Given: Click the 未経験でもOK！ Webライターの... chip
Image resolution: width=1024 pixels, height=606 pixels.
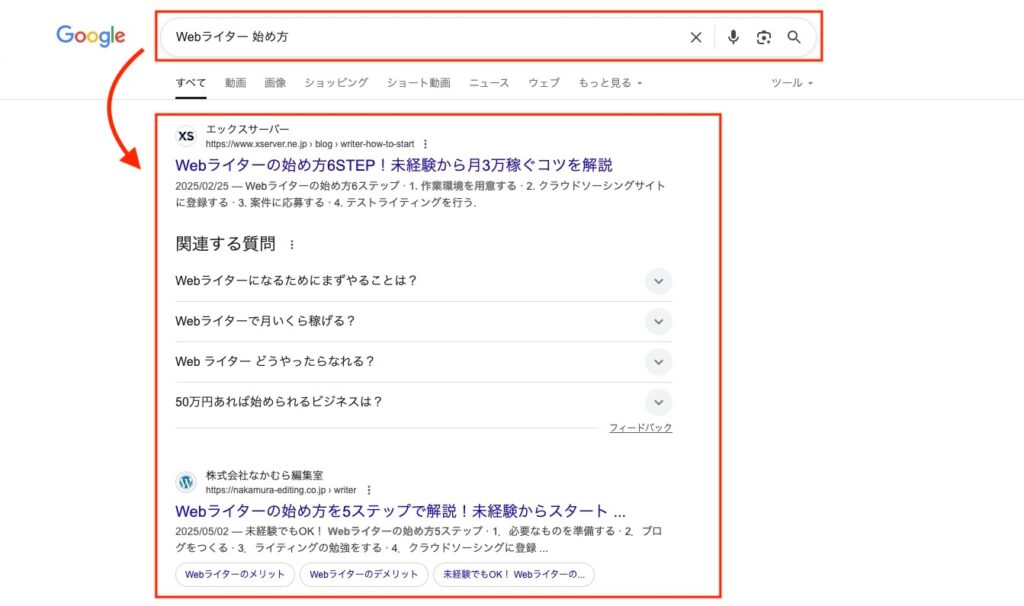Looking at the screenshot, I should pyautogui.click(x=514, y=575).
